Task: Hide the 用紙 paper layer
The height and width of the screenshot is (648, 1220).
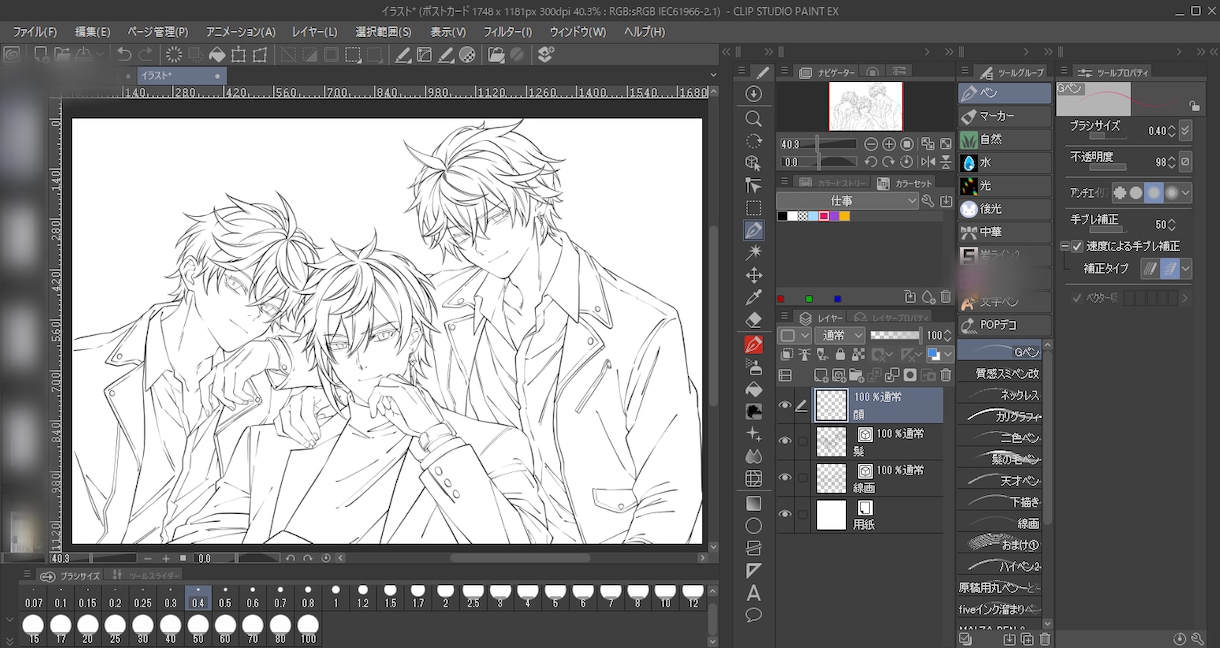Action: click(x=785, y=514)
